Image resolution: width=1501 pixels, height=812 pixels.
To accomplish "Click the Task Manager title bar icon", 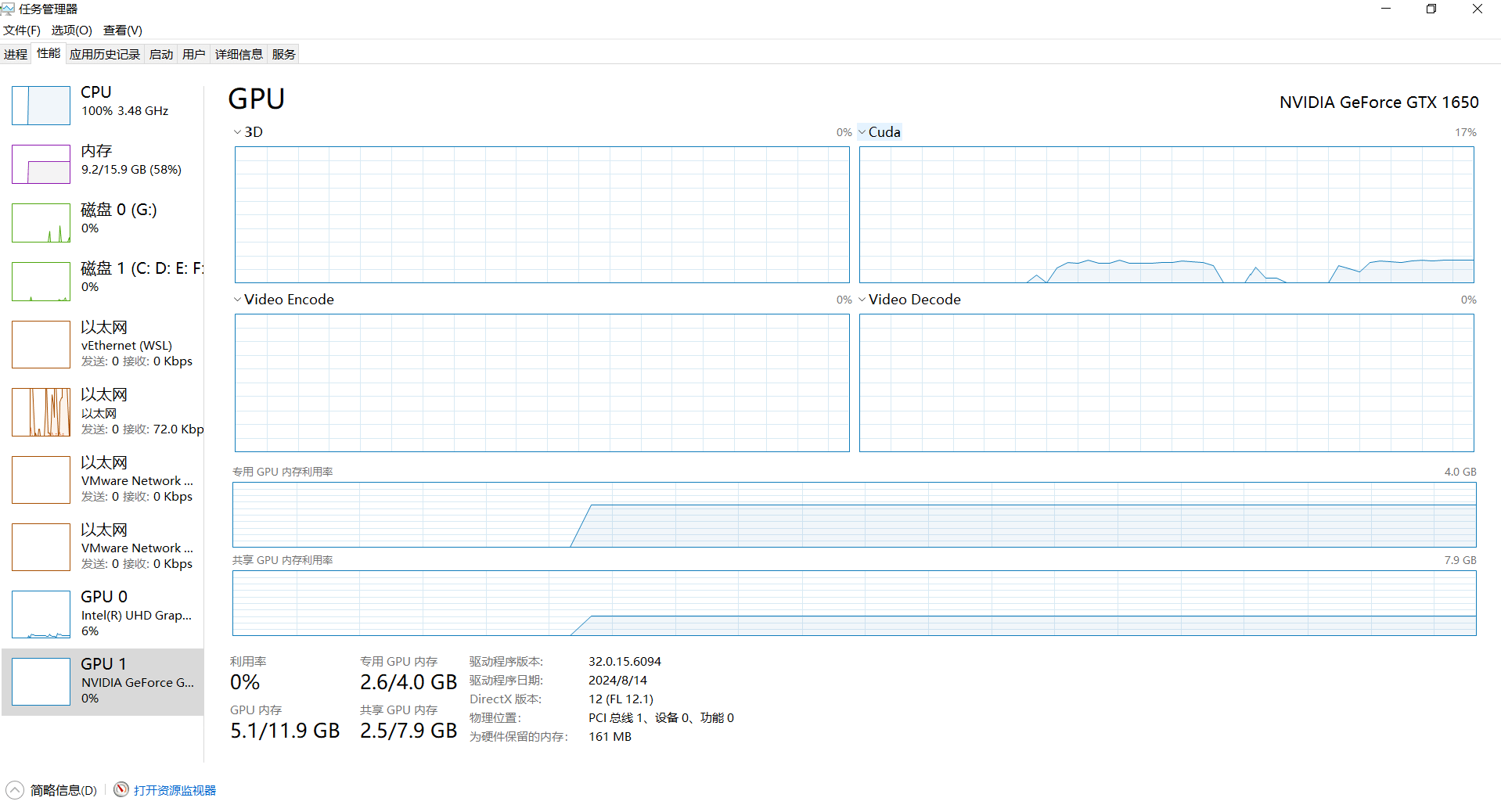I will 8,9.
